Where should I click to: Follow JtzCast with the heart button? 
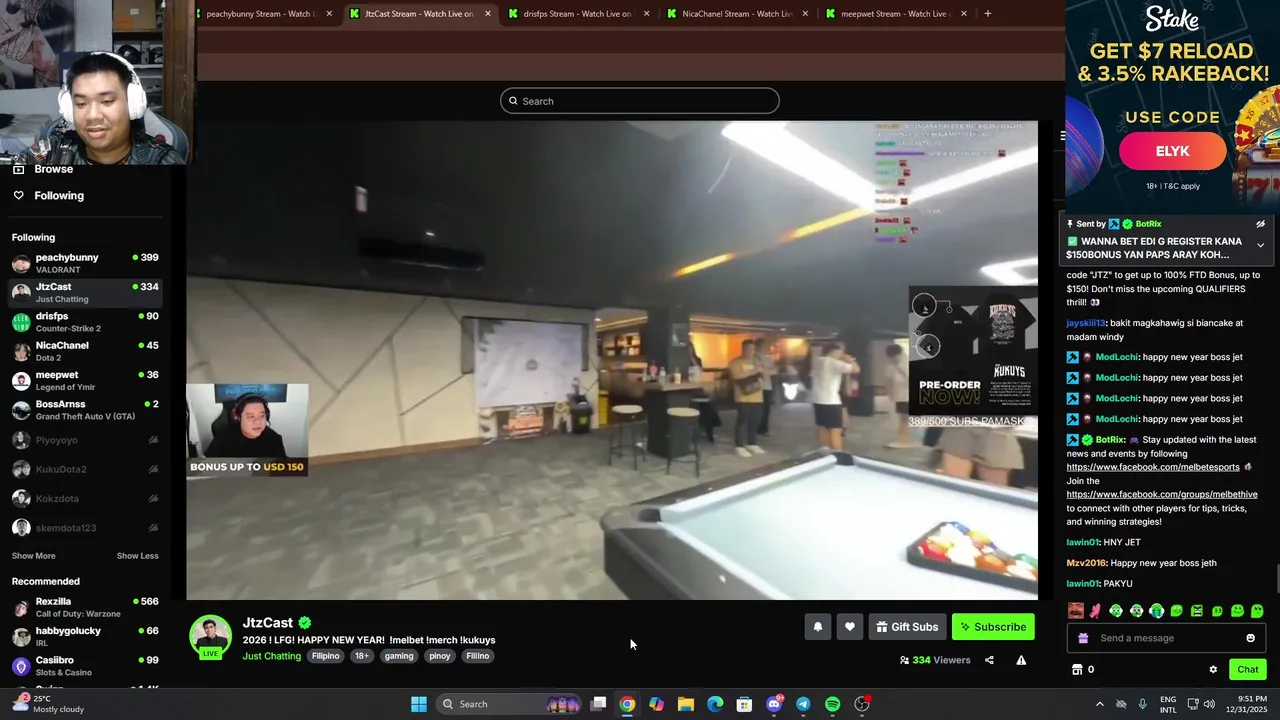pos(849,627)
